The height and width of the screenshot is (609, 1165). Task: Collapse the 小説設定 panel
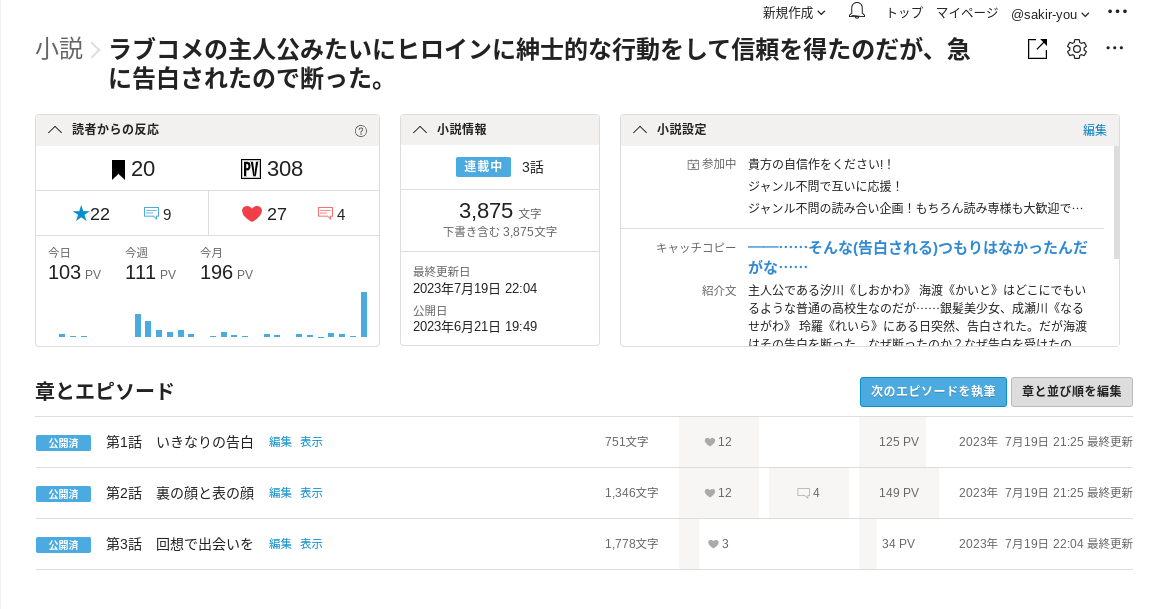coord(640,130)
